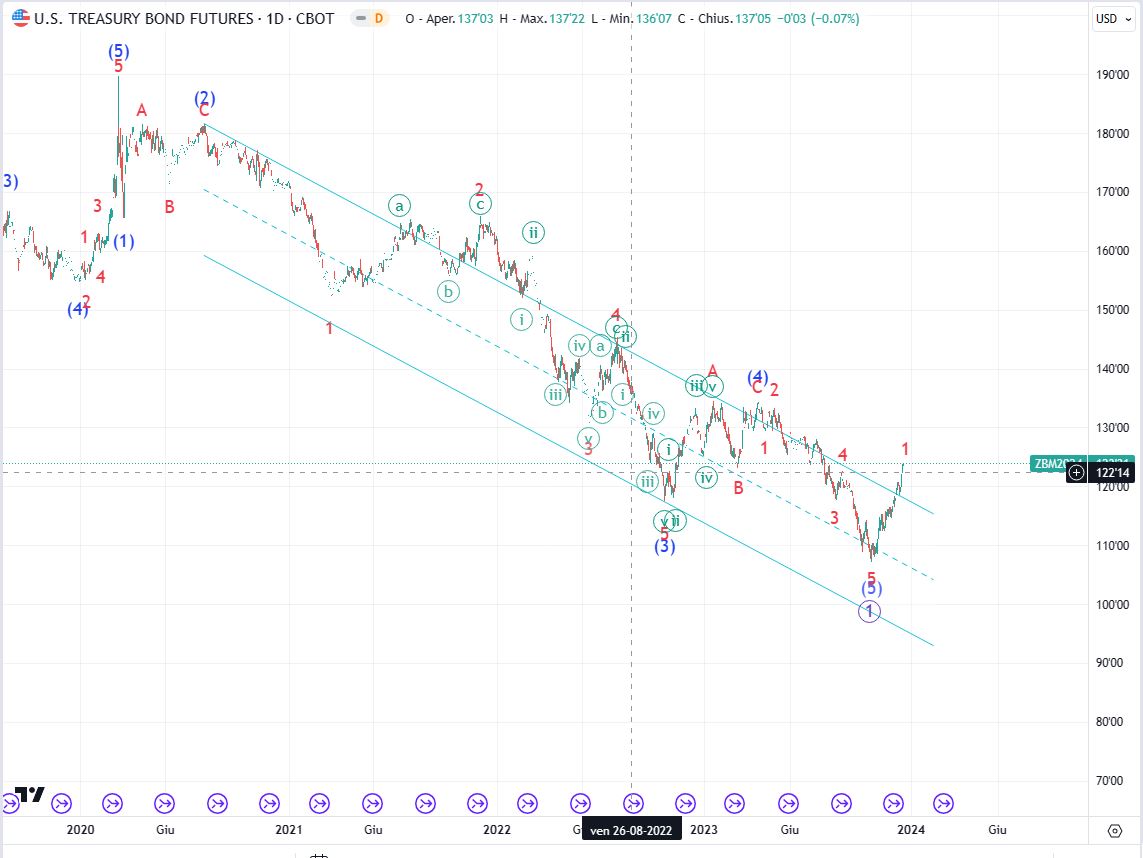This screenshot has height=858, width=1143.
Task: Select the green circled 'b' label near 160'00
Action: pos(448,292)
